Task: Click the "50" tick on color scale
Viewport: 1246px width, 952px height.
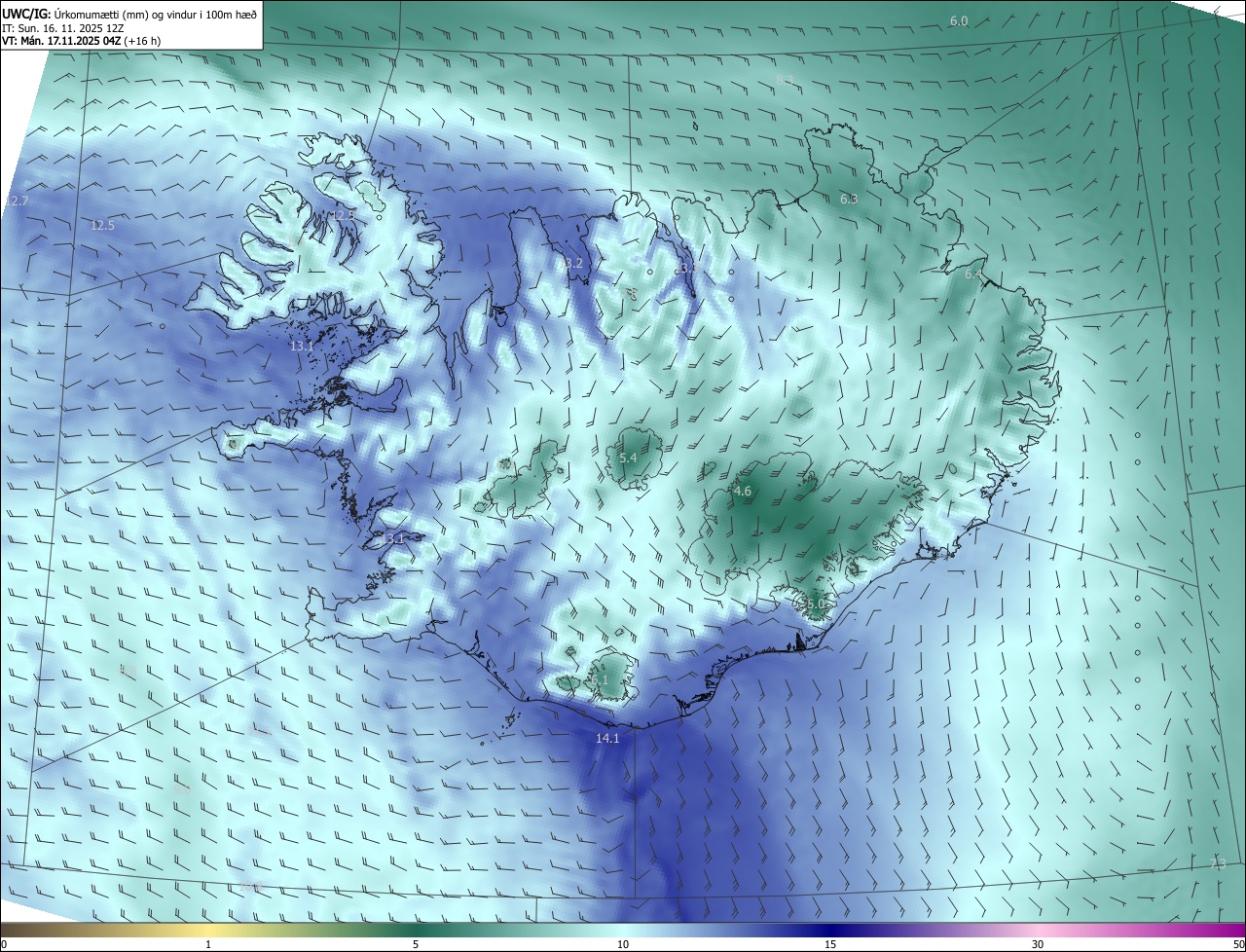Action: click(x=1237, y=944)
